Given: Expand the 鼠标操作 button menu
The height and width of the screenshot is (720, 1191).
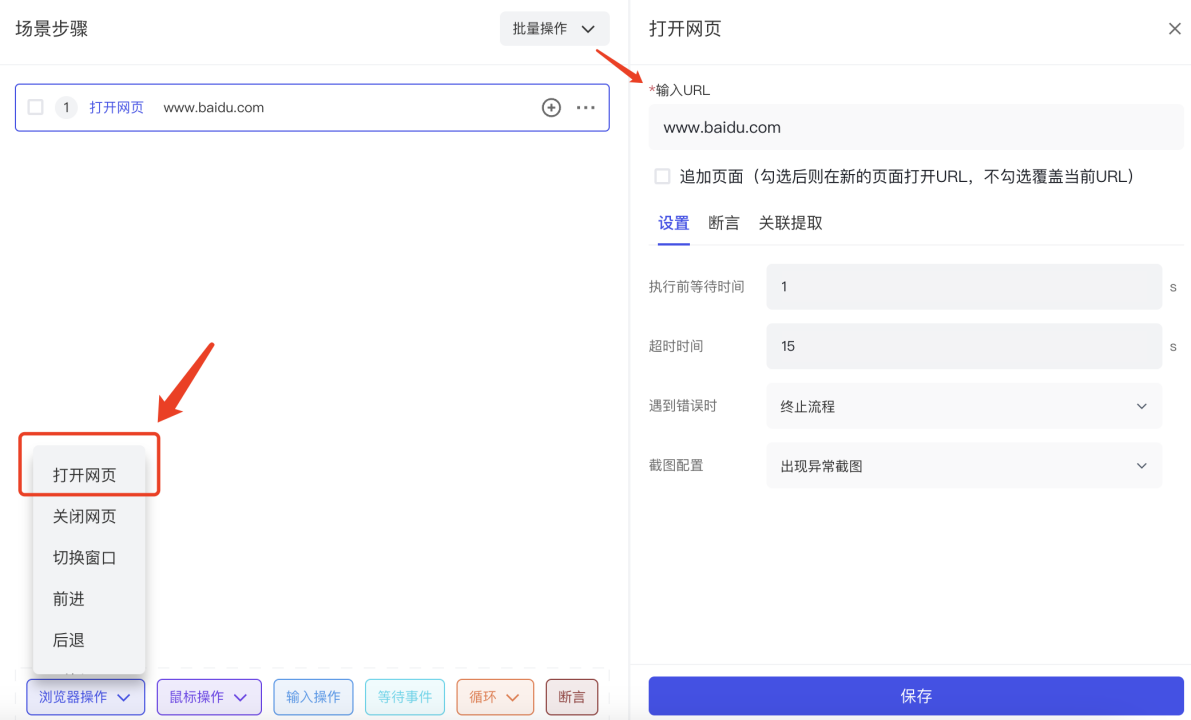Looking at the screenshot, I should 209,696.
